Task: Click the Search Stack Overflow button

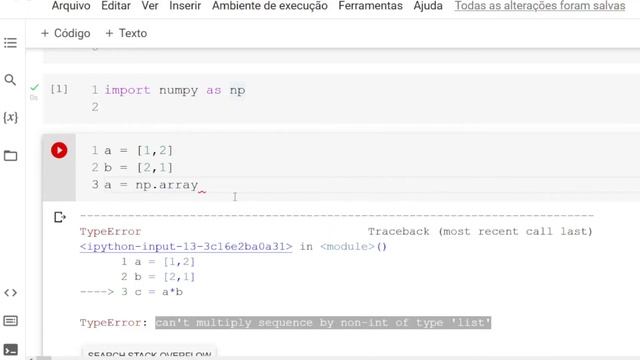Action: pos(149,353)
